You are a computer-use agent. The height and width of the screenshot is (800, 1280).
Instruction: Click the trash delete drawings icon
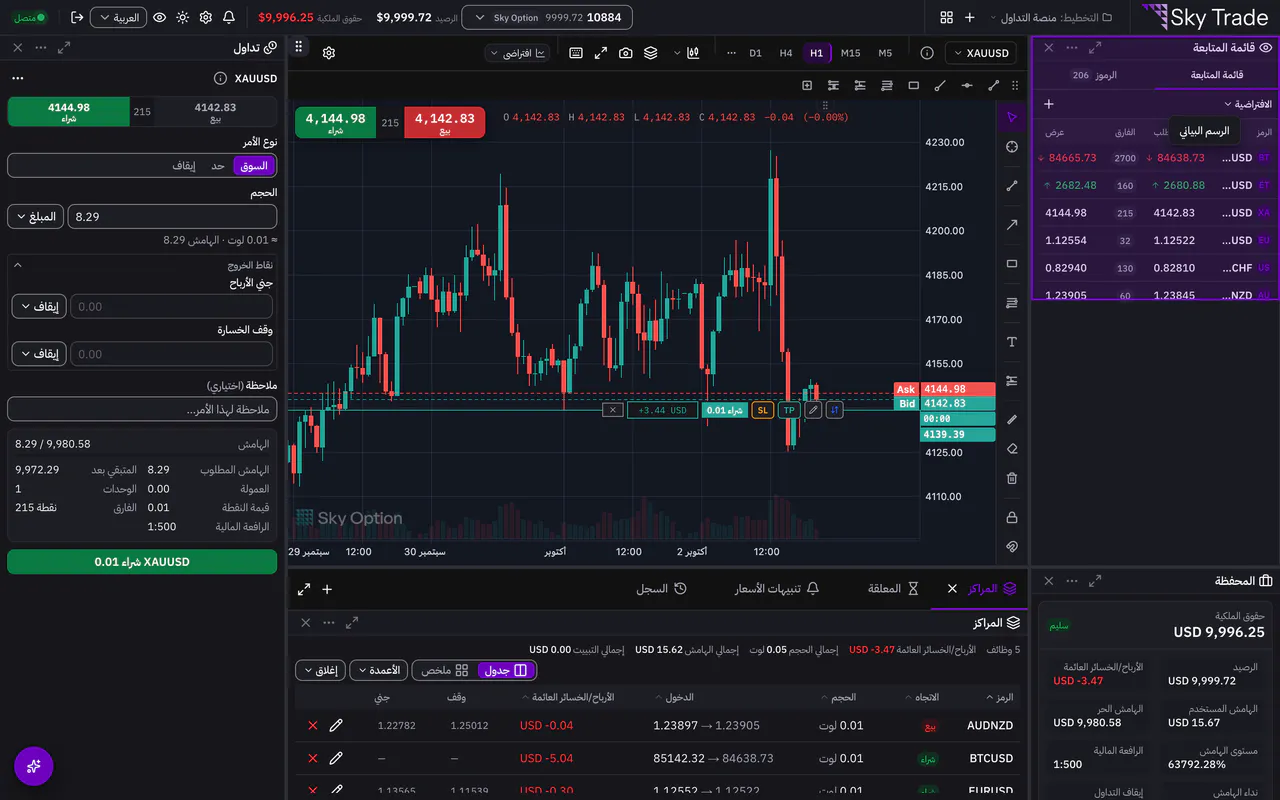tap(1012, 478)
